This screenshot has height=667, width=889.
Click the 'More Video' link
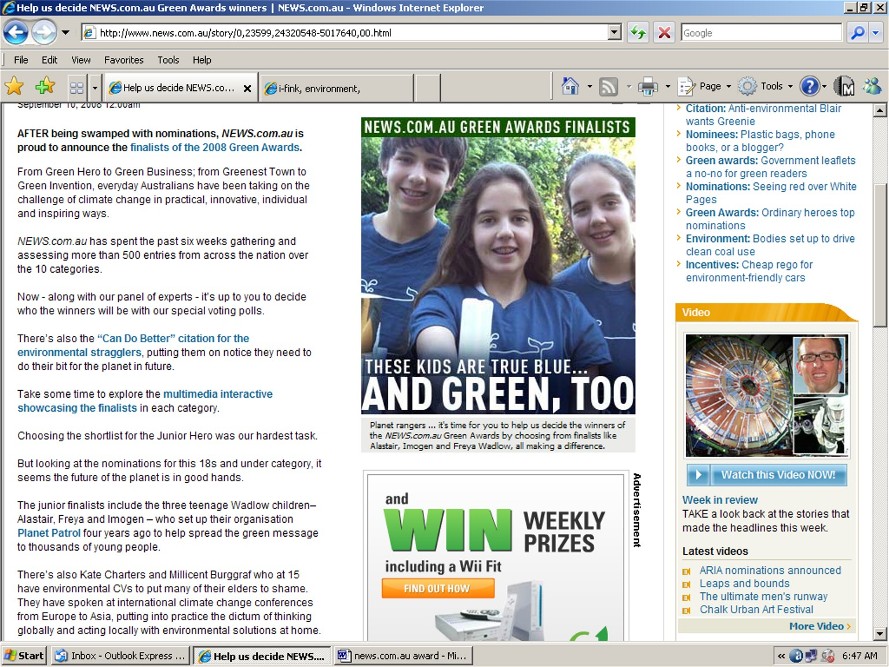point(820,626)
